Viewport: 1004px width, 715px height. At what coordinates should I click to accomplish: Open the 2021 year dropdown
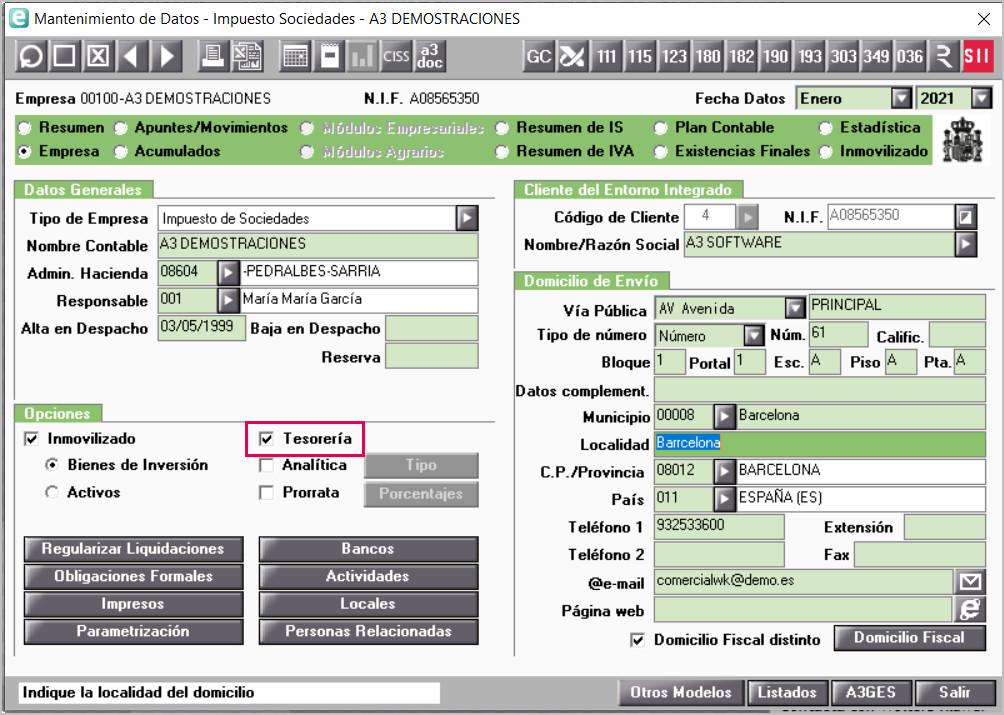point(981,99)
